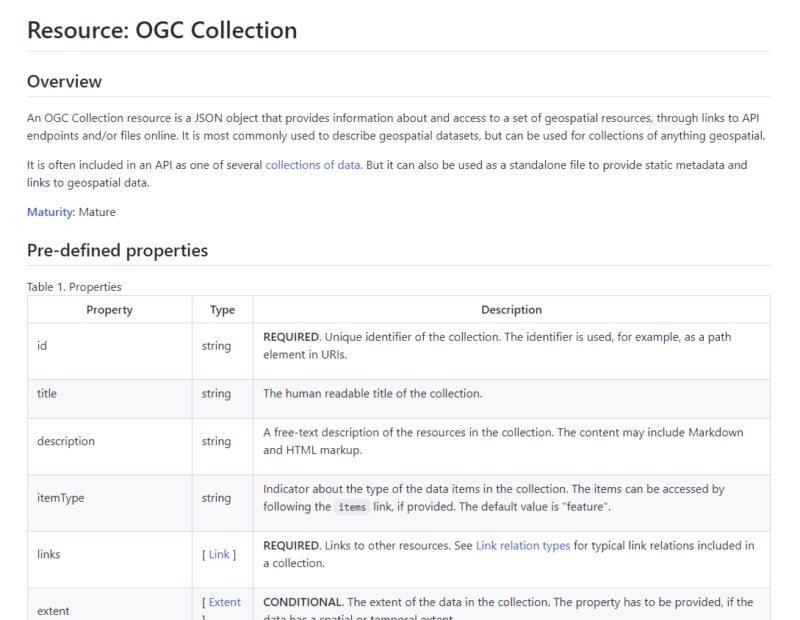Image resolution: width=800 pixels, height=620 pixels.
Task: Select the 'items' inline code snippet
Action: pyautogui.click(x=352, y=507)
